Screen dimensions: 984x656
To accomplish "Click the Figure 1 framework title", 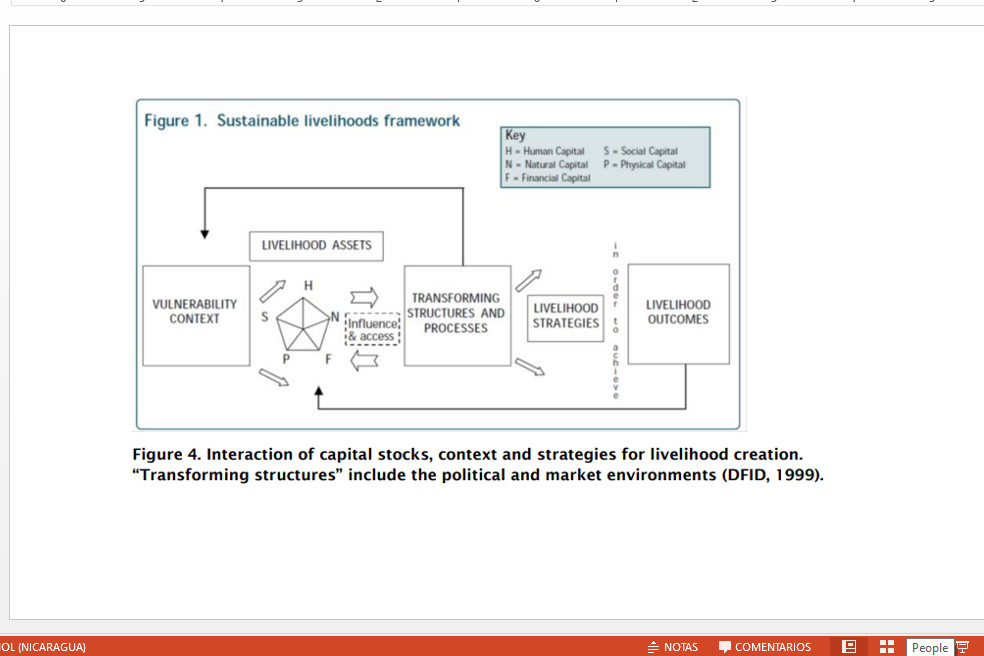I will 302,121.
